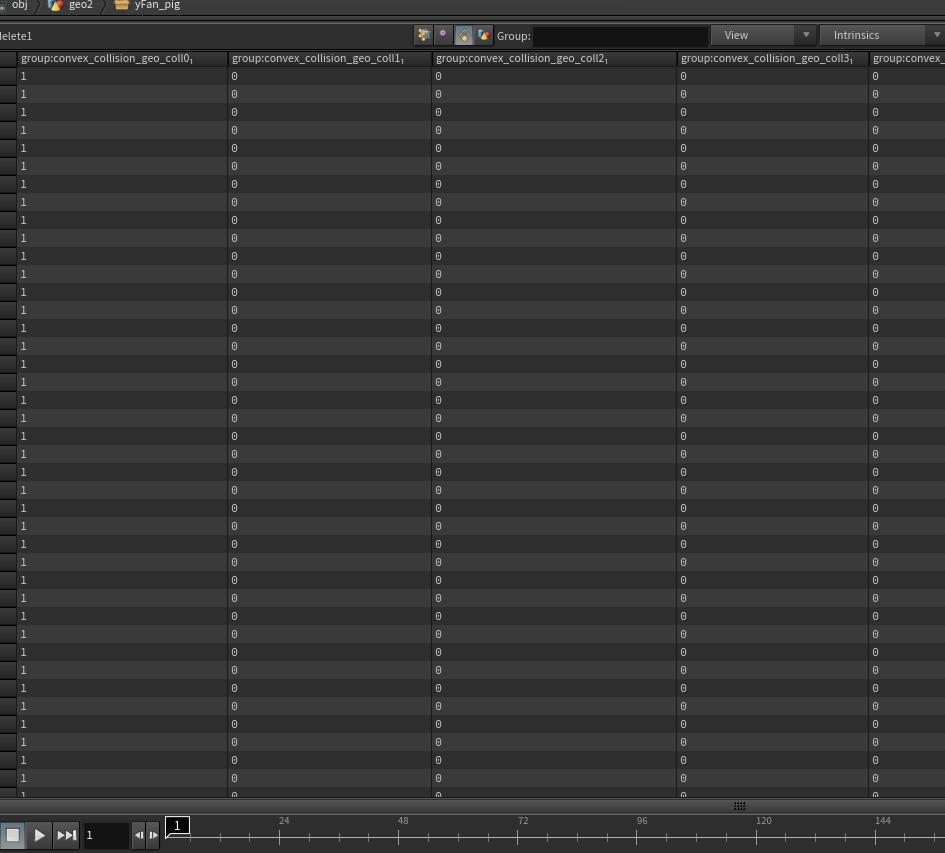Click the horizontal splitter grip handle
Image resolution: width=945 pixels, height=853 pixels.
pyautogui.click(x=739, y=806)
